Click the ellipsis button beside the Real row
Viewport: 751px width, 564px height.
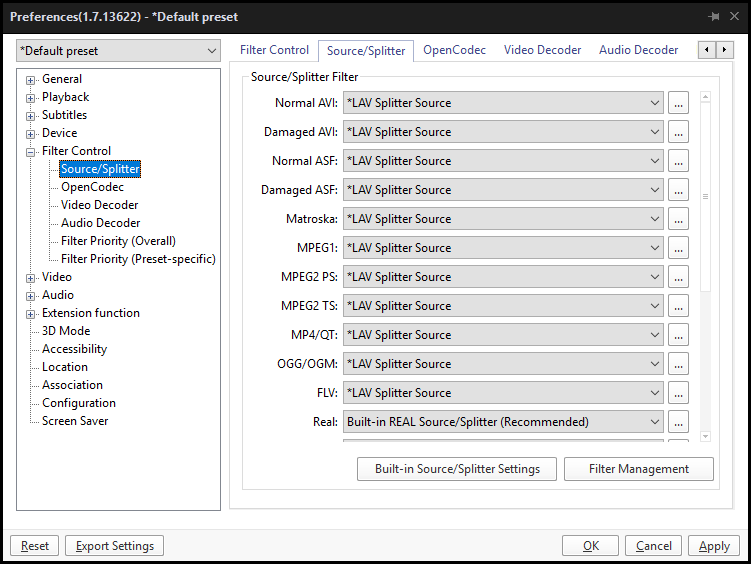point(679,422)
